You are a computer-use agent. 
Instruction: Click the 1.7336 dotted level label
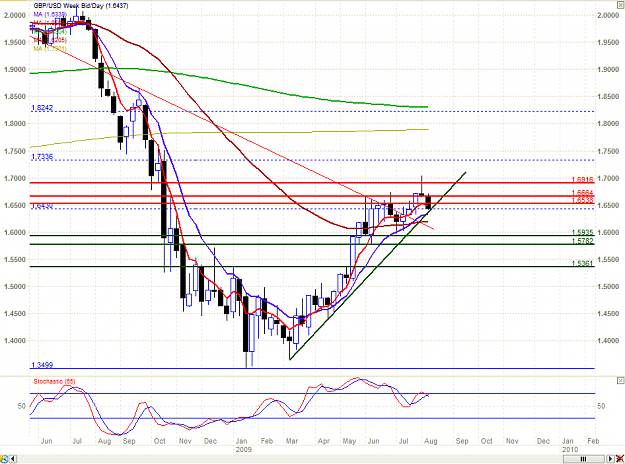pyautogui.click(x=42, y=157)
